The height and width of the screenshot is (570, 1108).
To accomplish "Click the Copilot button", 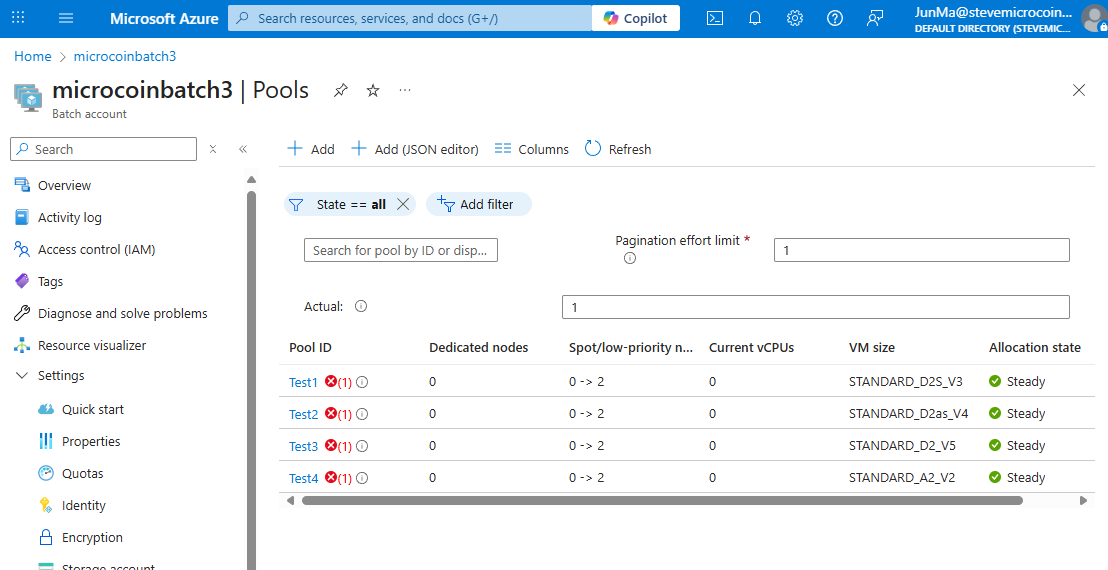I will [x=636, y=18].
